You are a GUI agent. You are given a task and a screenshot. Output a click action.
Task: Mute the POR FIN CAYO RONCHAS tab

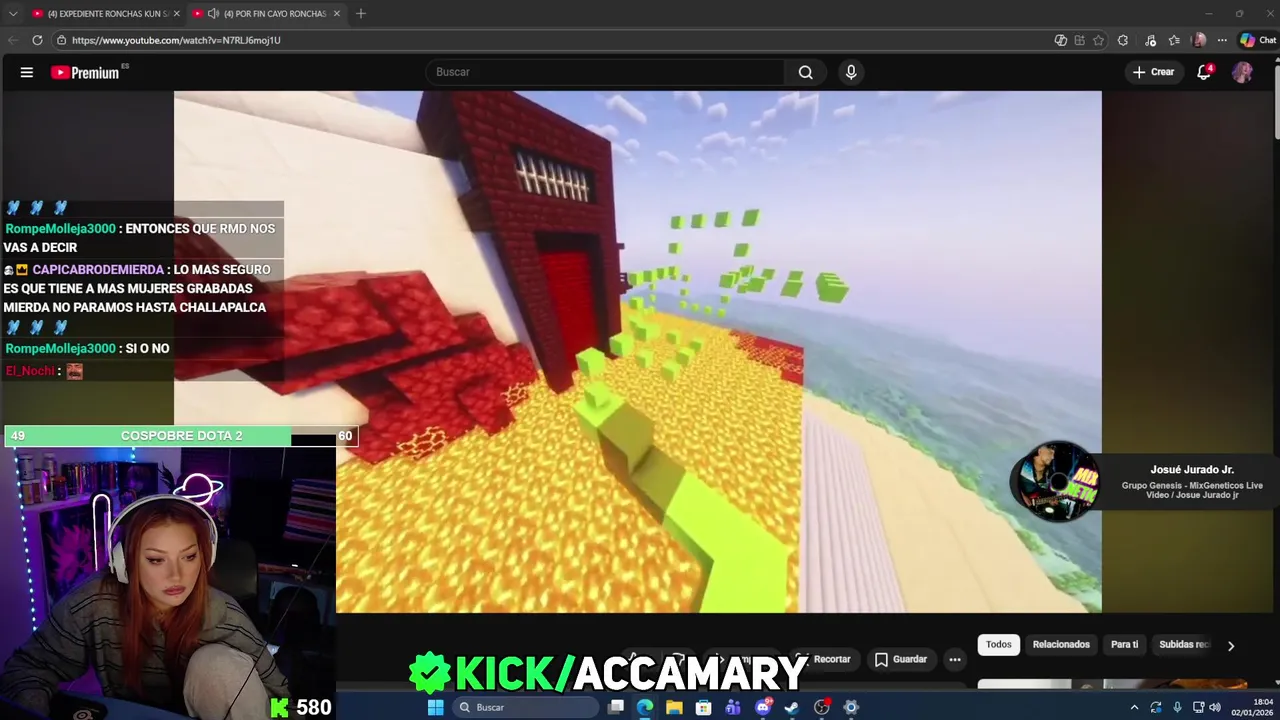(x=213, y=13)
